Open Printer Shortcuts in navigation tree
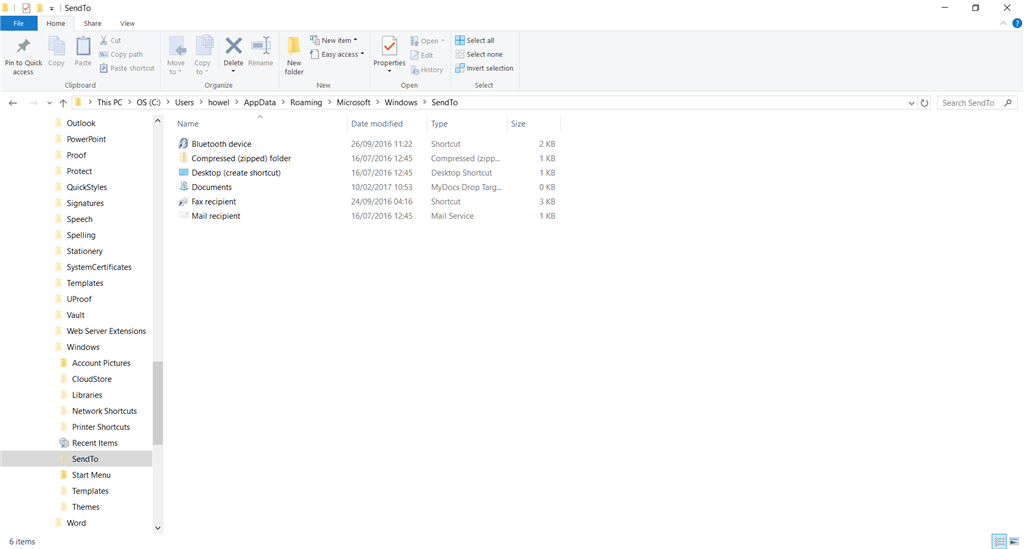Screen dimensions: 1024x549 (x=101, y=426)
